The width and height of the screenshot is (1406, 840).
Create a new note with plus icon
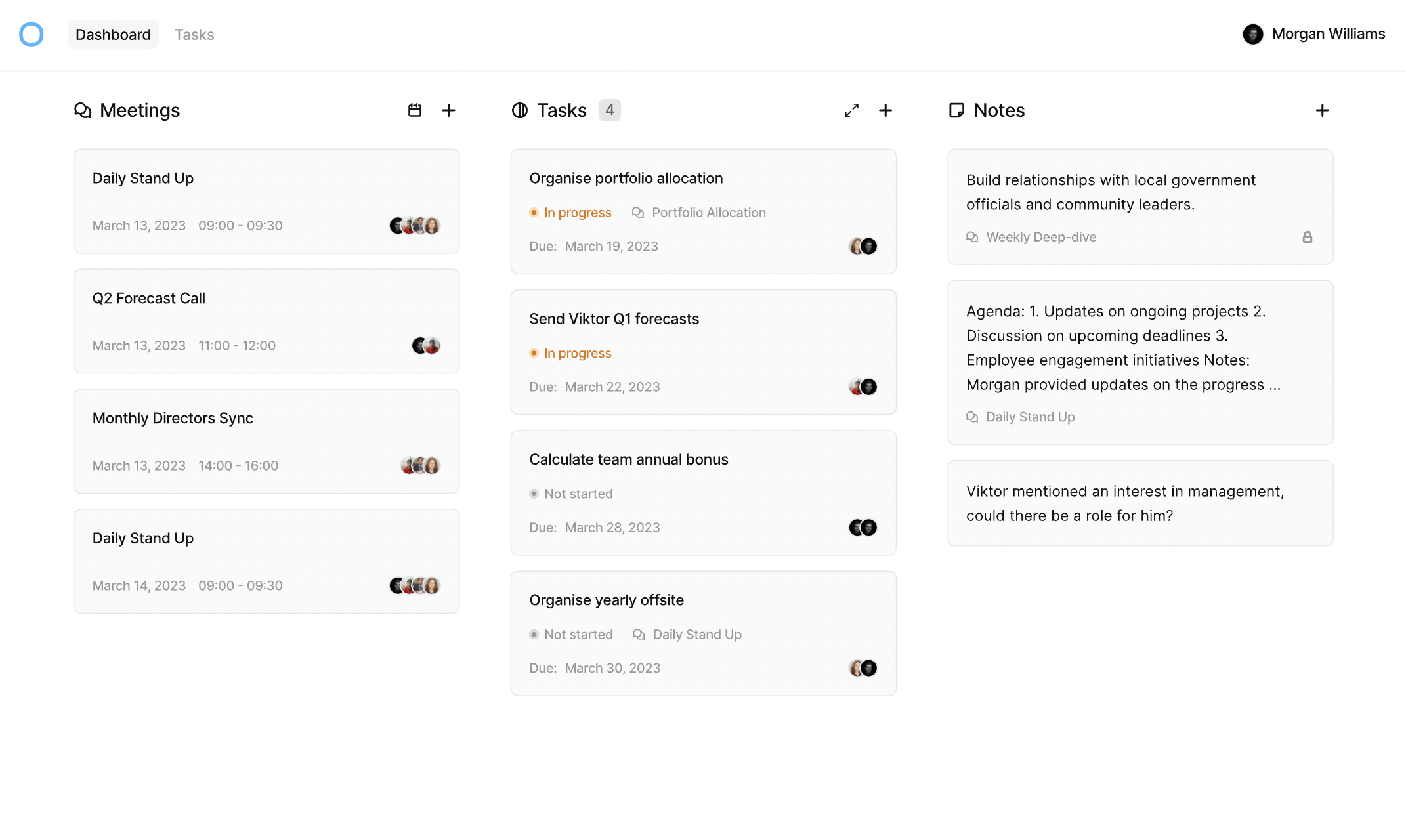point(1322,110)
